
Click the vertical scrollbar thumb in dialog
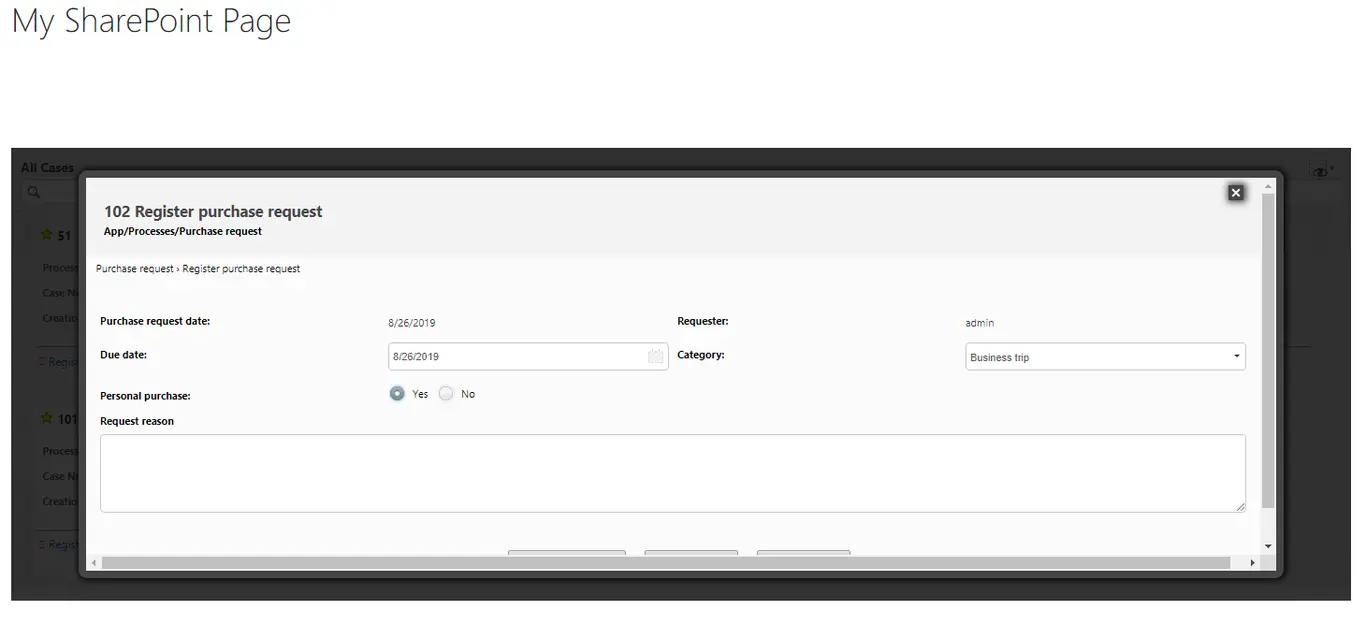pos(1268,351)
